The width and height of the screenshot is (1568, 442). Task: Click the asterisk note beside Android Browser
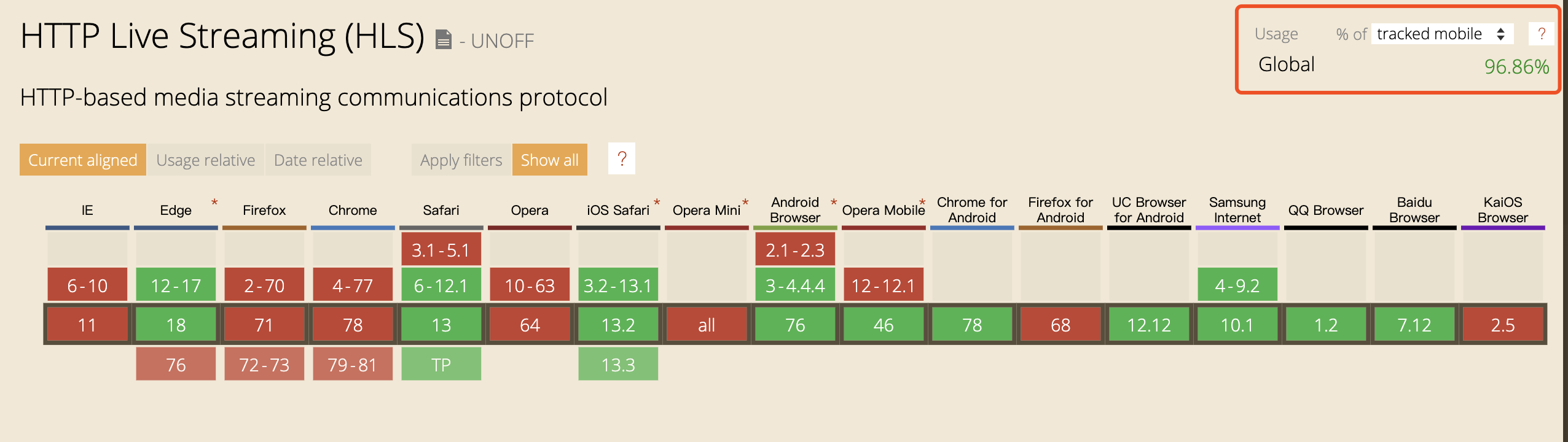[834, 202]
